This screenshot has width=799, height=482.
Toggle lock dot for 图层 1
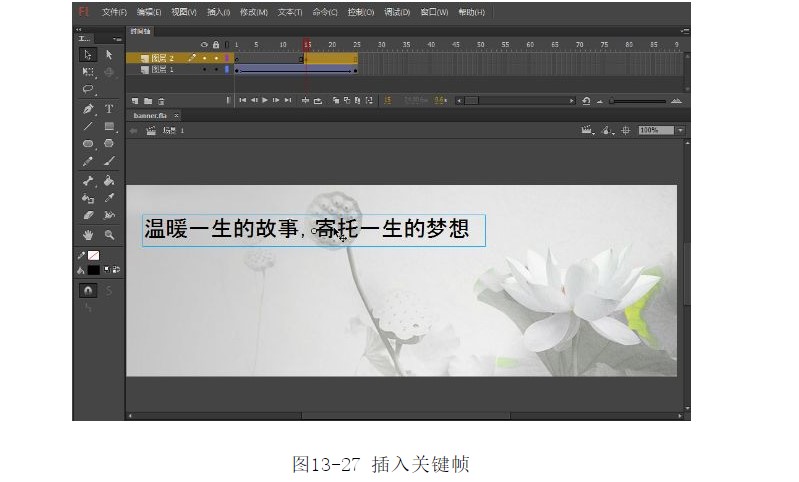click(215, 70)
